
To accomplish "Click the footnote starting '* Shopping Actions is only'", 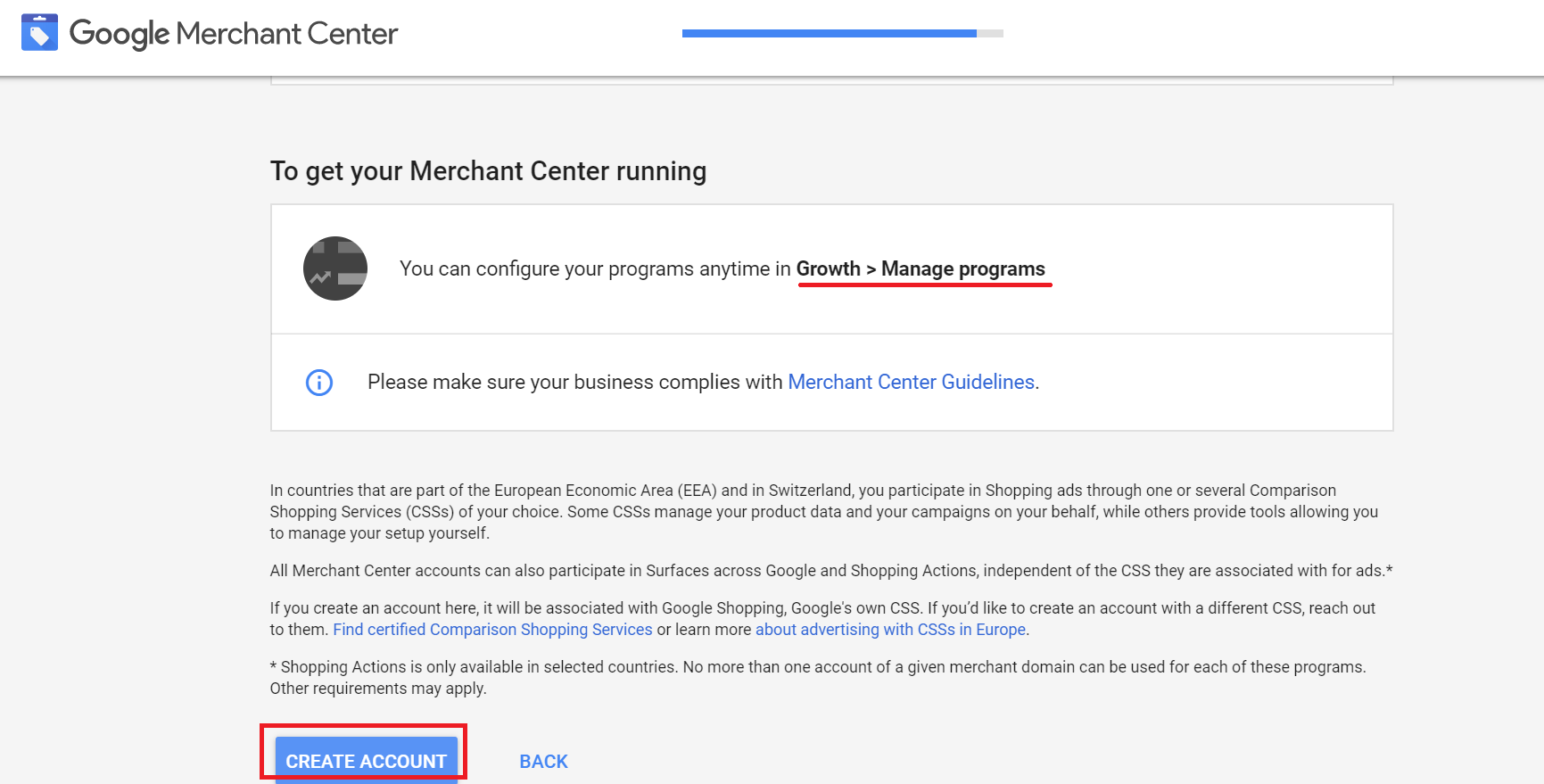I will click(818, 678).
